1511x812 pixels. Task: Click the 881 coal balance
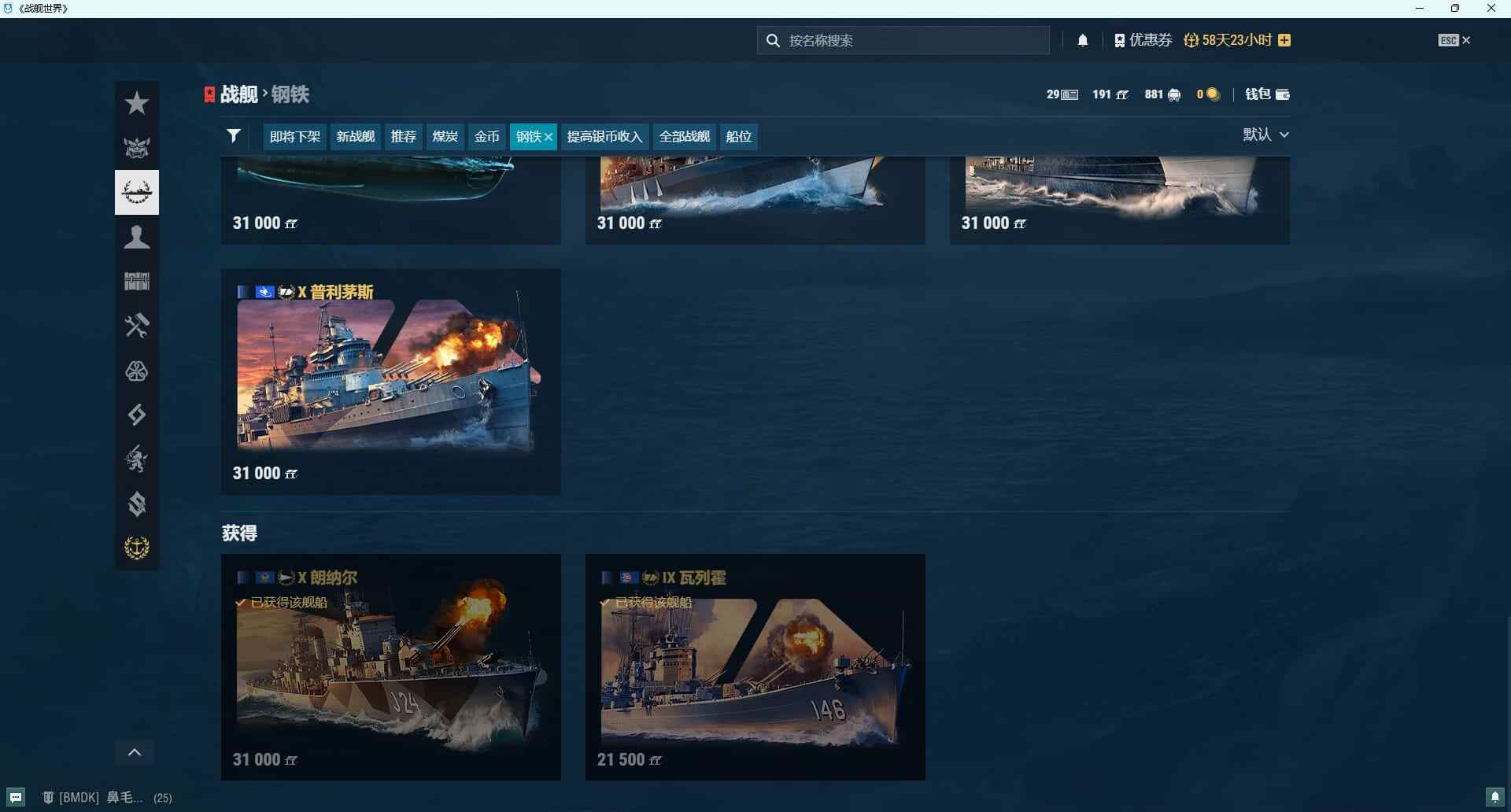(1163, 94)
